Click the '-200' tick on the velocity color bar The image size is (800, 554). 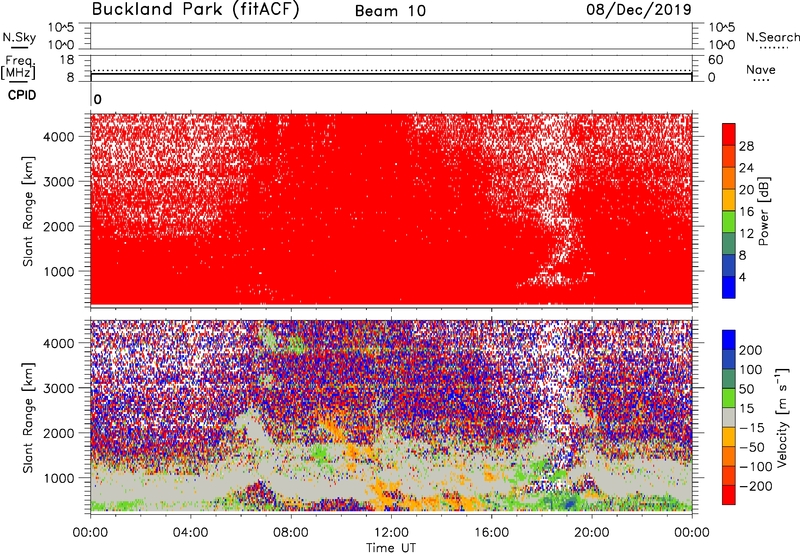[x=756, y=486]
